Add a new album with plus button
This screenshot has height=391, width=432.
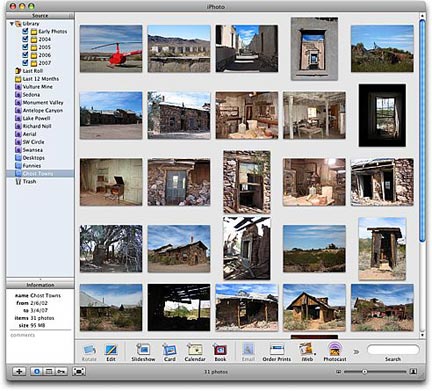tap(19, 371)
